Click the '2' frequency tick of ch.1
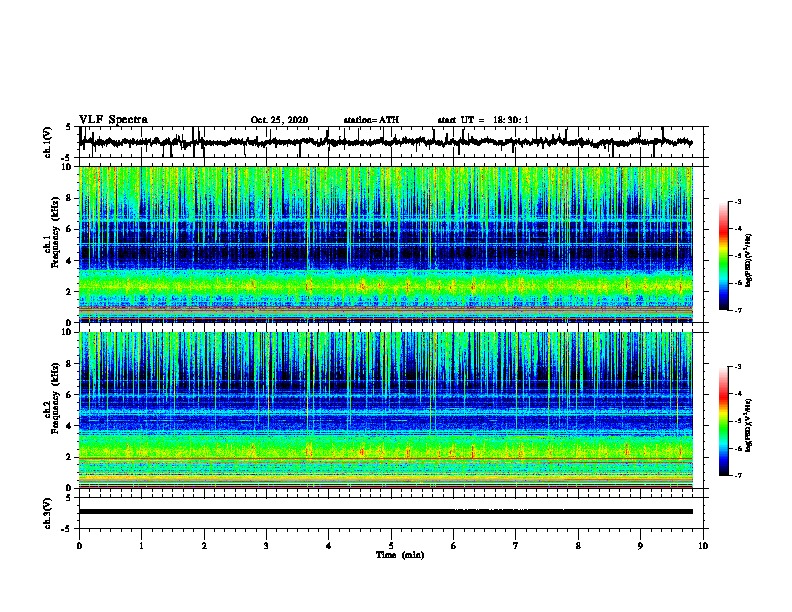This screenshot has height=612, width=792. pos(71,292)
